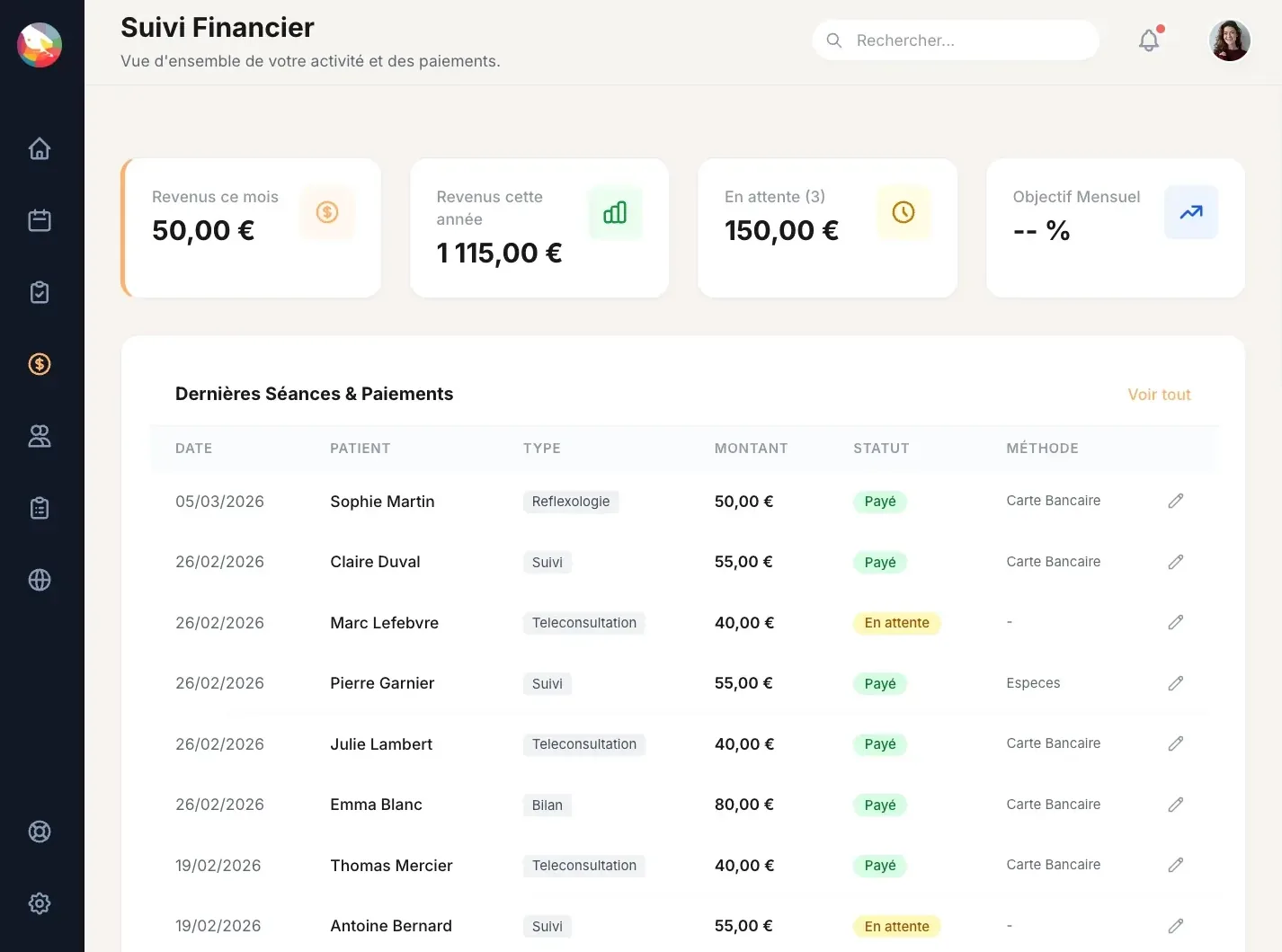Open support via the life-ring icon
The height and width of the screenshot is (952, 1282).
pyautogui.click(x=40, y=832)
